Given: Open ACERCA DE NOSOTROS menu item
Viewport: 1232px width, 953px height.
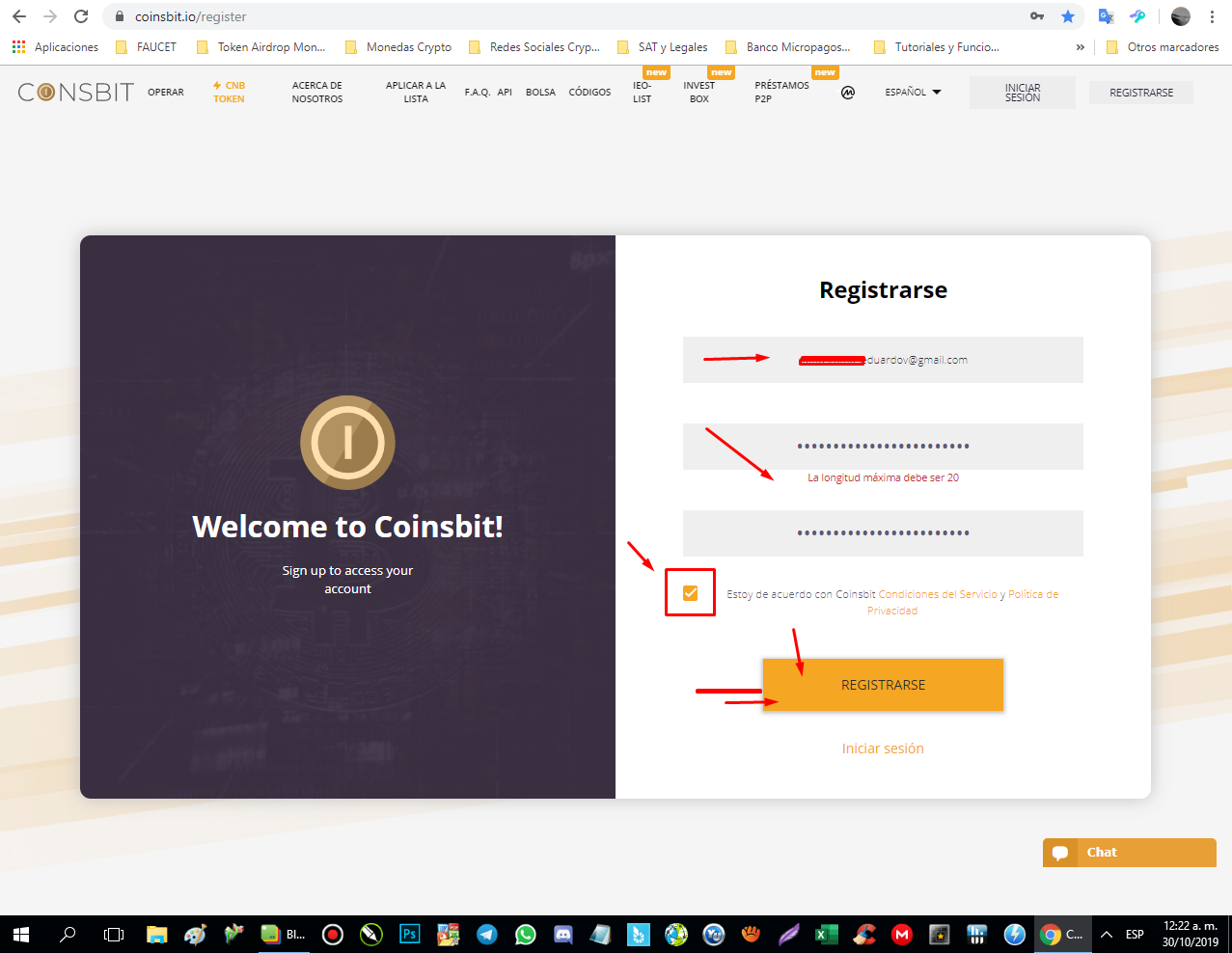Looking at the screenshot, I should coord(317,92).
